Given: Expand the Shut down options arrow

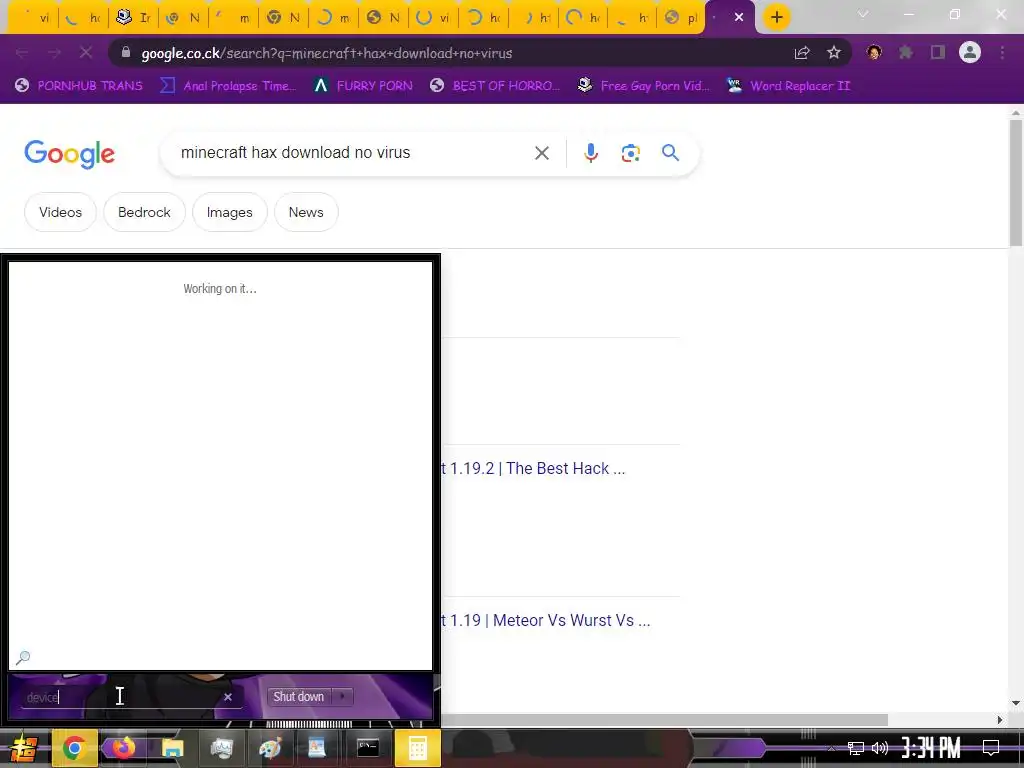Looking at the screenshot, I should (x=342, y=697).
